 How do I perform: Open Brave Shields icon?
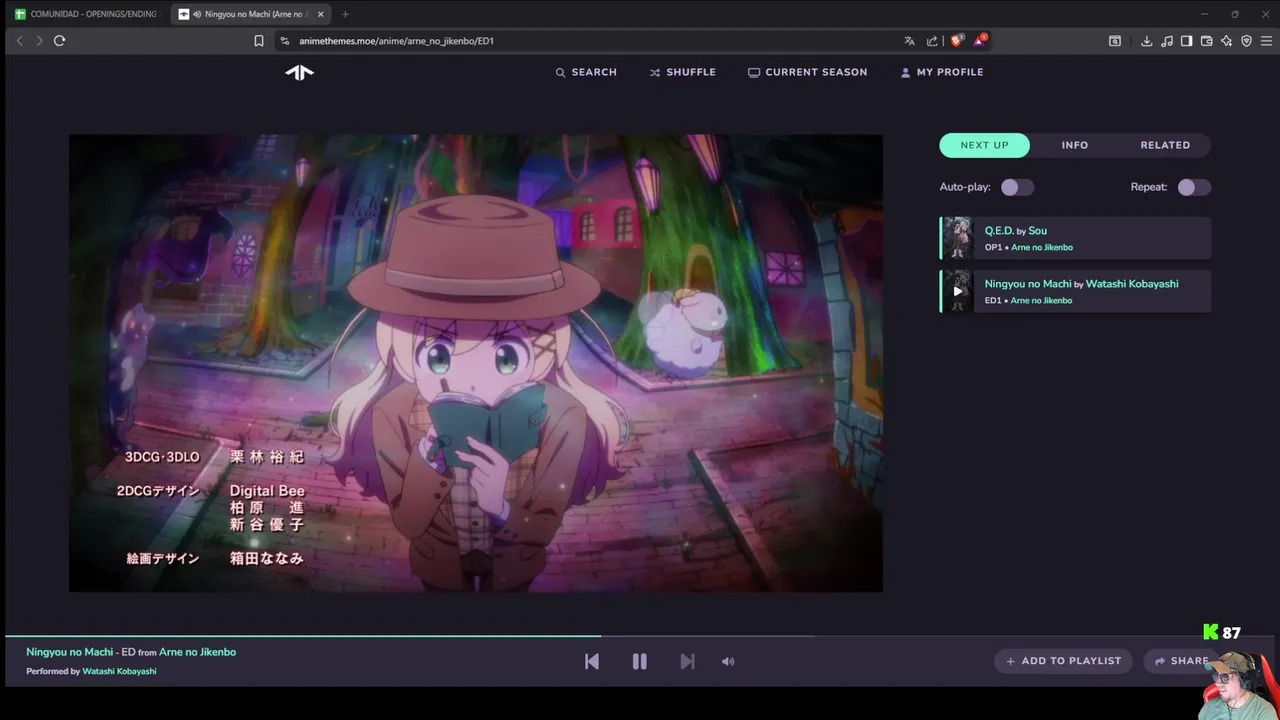956,41
